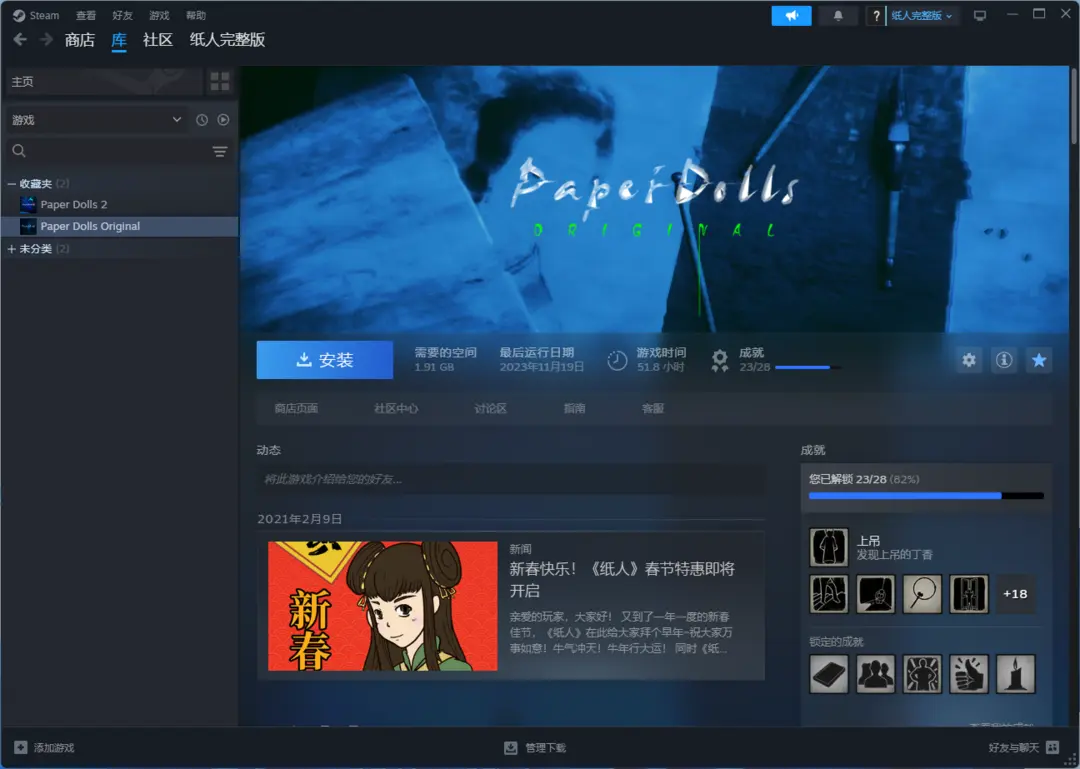Click the locked book achievement icon

pyautogui.click(x=829, y=674)
